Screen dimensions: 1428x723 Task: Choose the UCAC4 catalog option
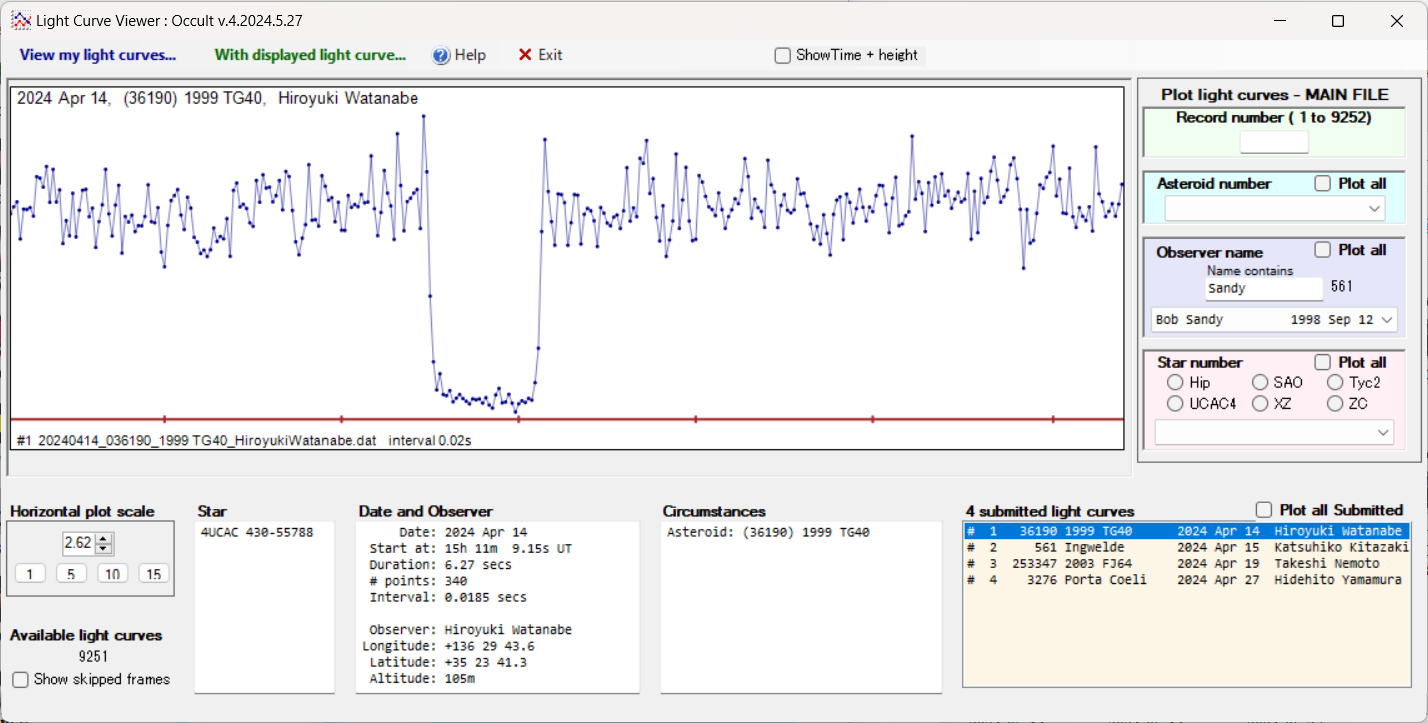[x=1176, y=404]
